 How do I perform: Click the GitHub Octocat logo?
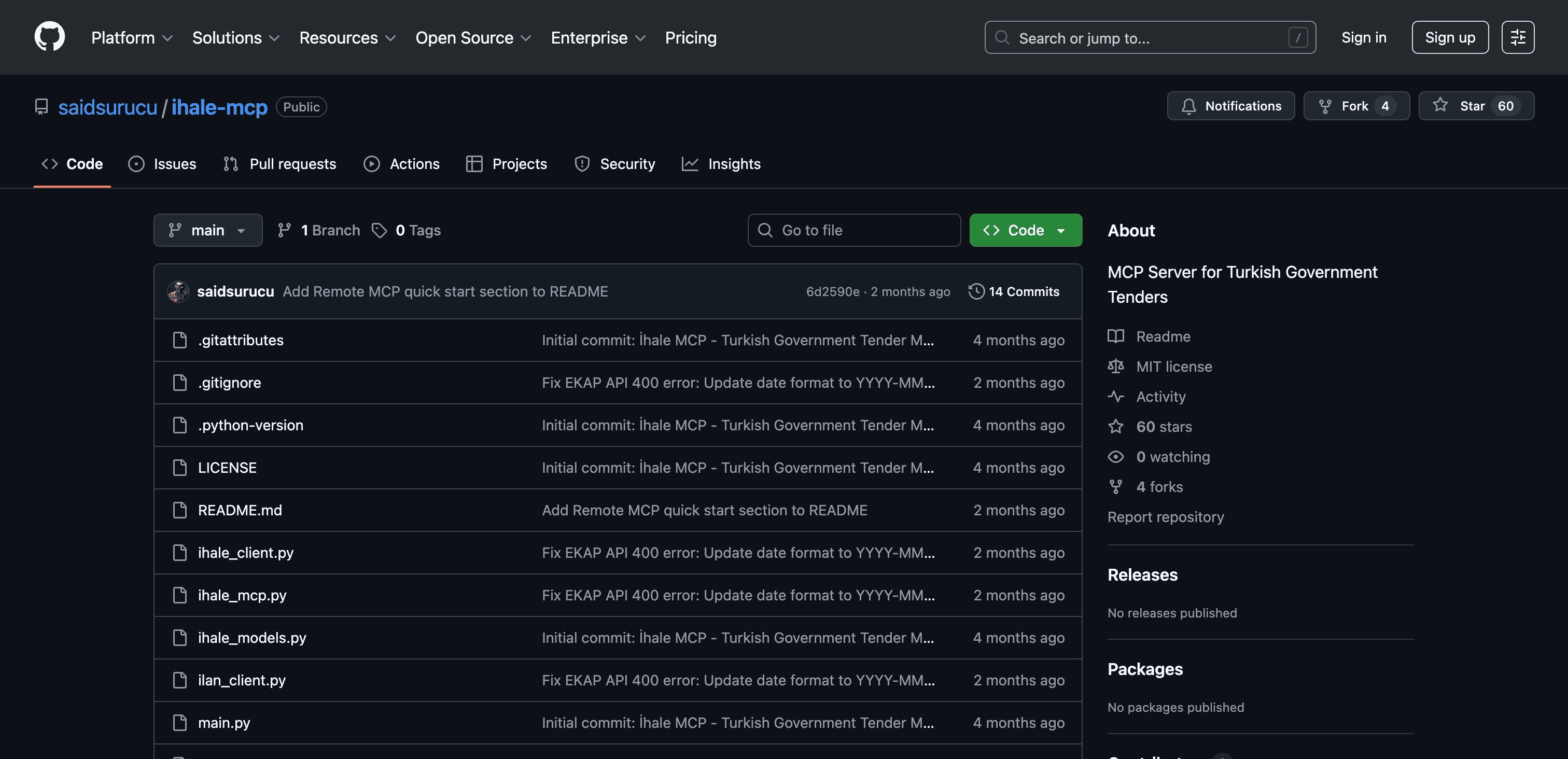(49, 37)
